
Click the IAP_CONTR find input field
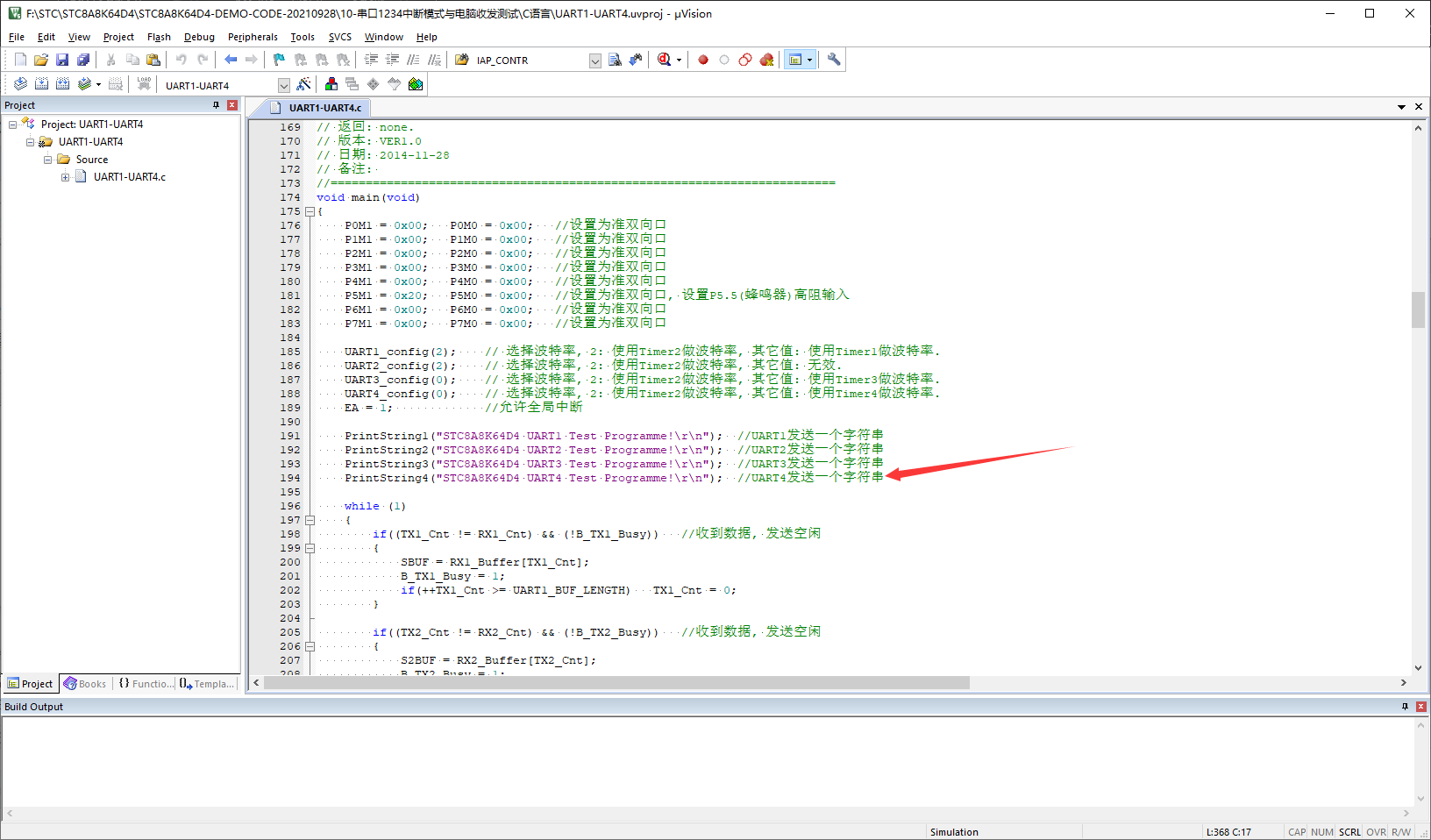point(530,61)
